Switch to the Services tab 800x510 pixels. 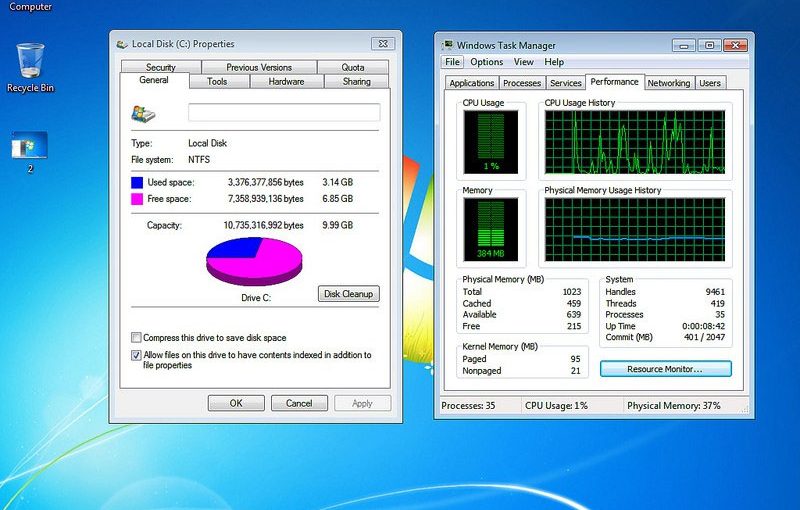(565, 83)
